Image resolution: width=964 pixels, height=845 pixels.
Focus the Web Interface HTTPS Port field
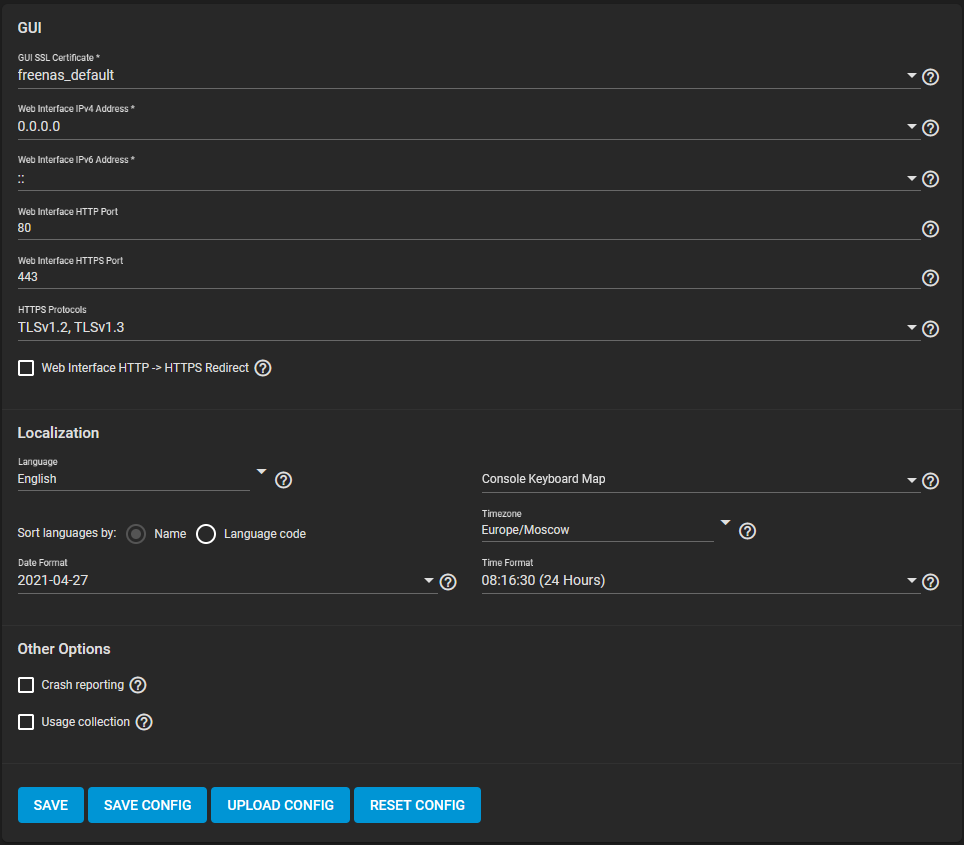coord(468,277)
